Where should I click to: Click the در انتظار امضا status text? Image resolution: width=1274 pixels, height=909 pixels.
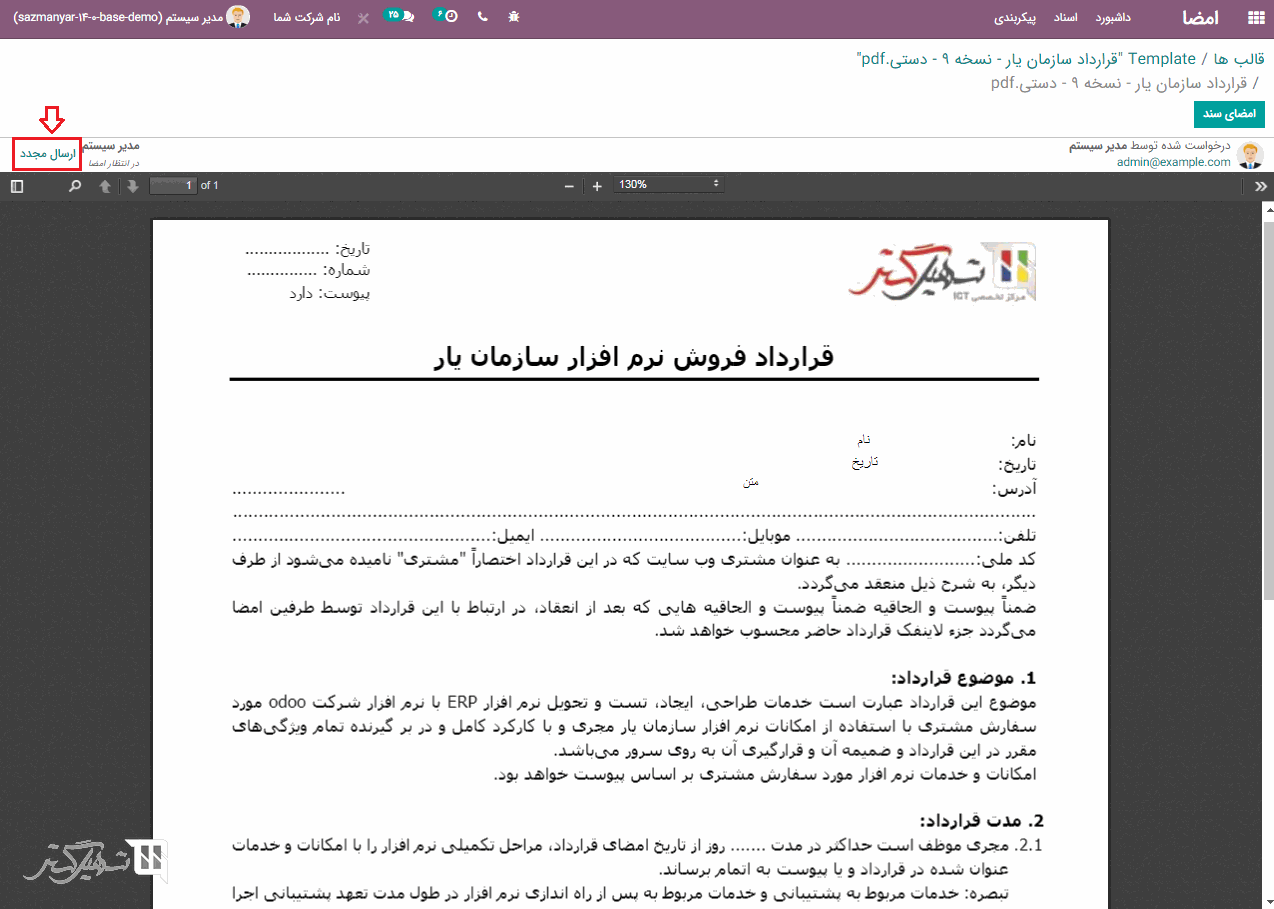114,162
